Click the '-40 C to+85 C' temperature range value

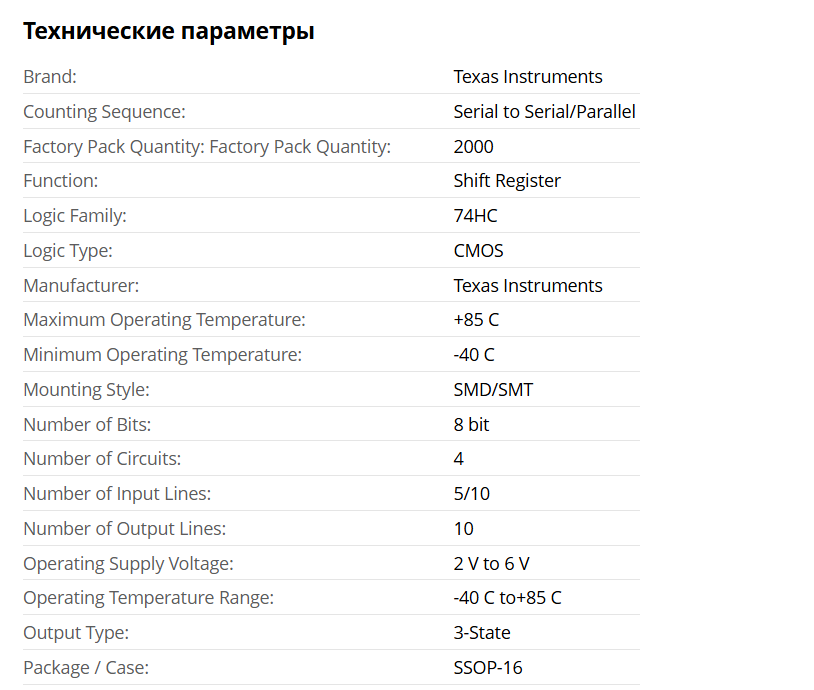pos(507,598)
